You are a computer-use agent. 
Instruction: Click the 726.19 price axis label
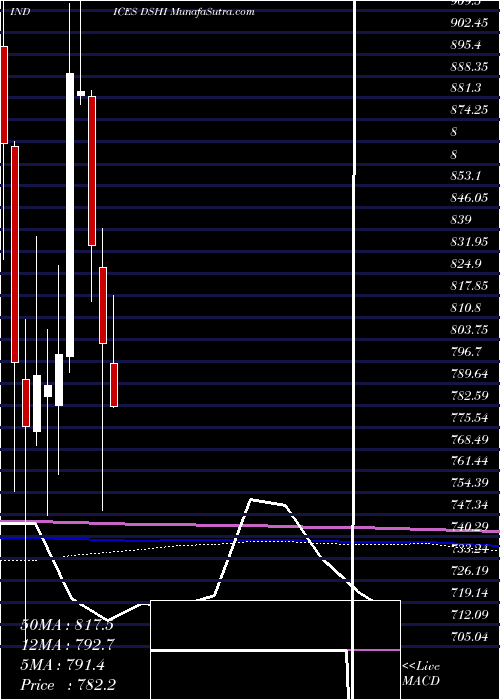click(x=469, y=571)
